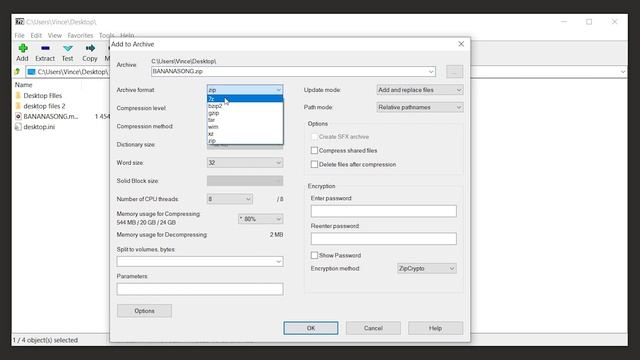This screenshot has height=360, width=640.
Task: Click the Extract toolbar icon
Action: click(x=45, y=53)
